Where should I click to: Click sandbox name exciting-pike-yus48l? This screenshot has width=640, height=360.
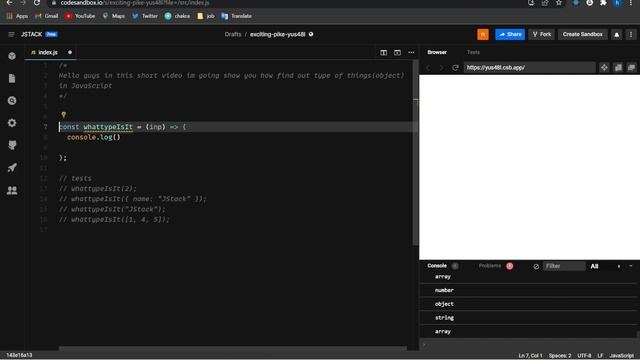click(x=278, y=34)
